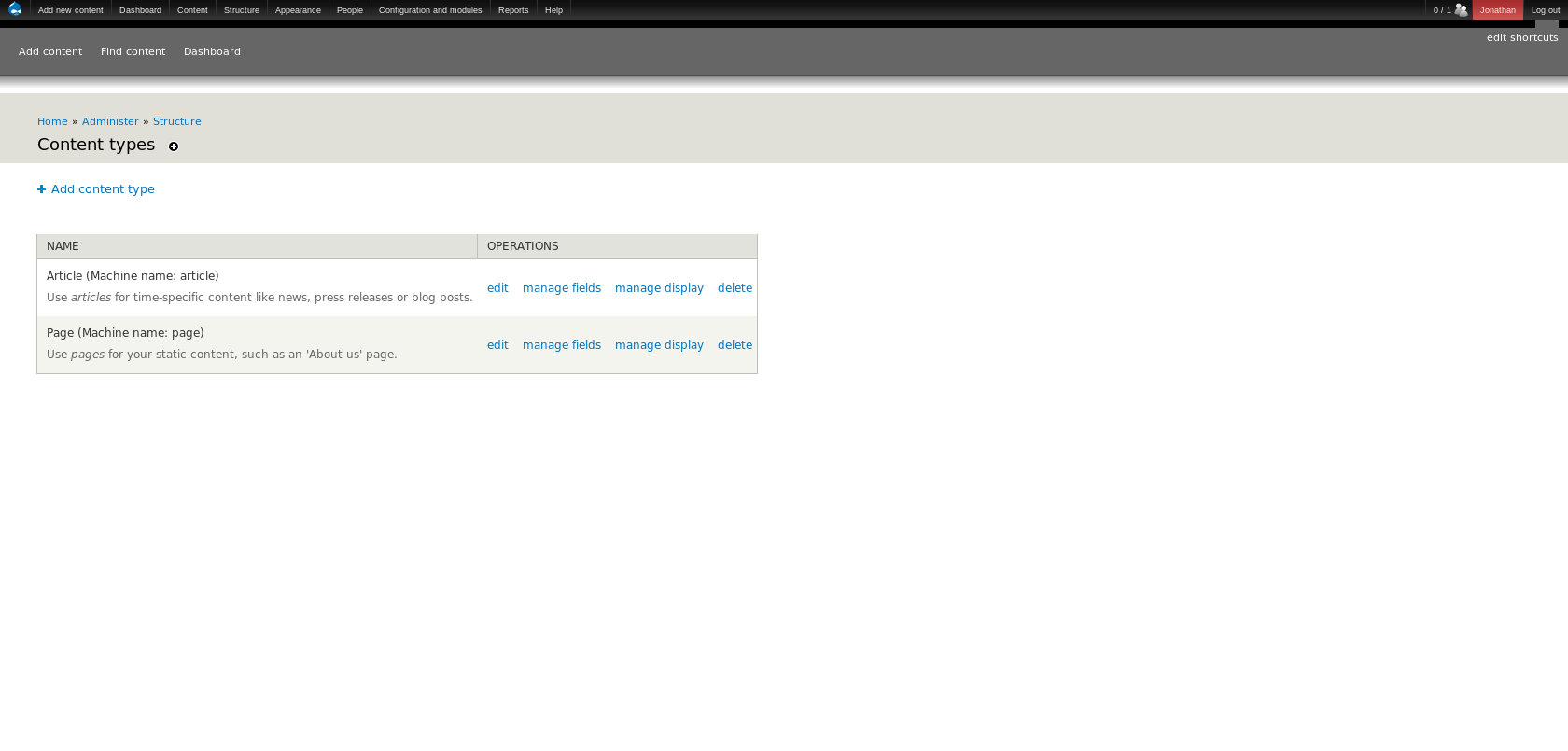The height and width of the screenshot is (751, 1568).
Task: Edit the Page content type
Action: tap(497, 345)
